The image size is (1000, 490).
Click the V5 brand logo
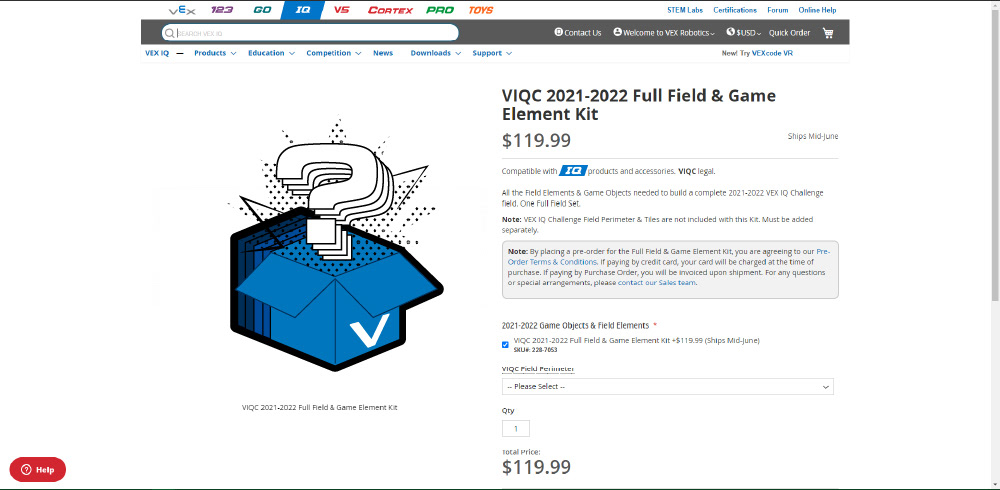[x=342, y=10]
